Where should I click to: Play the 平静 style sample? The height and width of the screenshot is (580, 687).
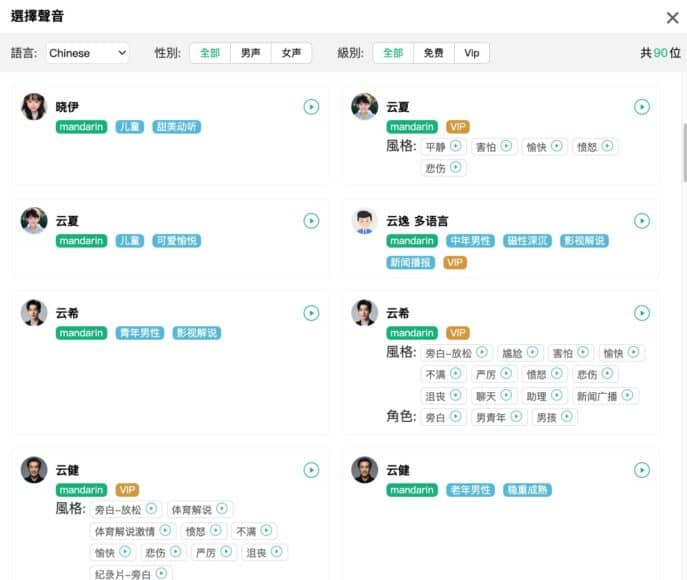click(455, 146)
